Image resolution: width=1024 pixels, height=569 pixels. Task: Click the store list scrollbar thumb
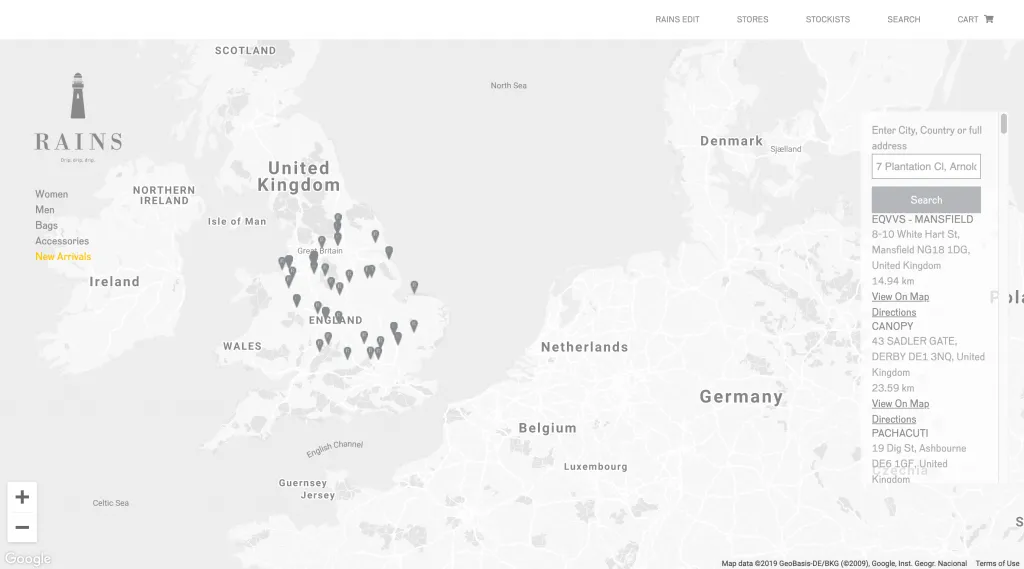1004,123
